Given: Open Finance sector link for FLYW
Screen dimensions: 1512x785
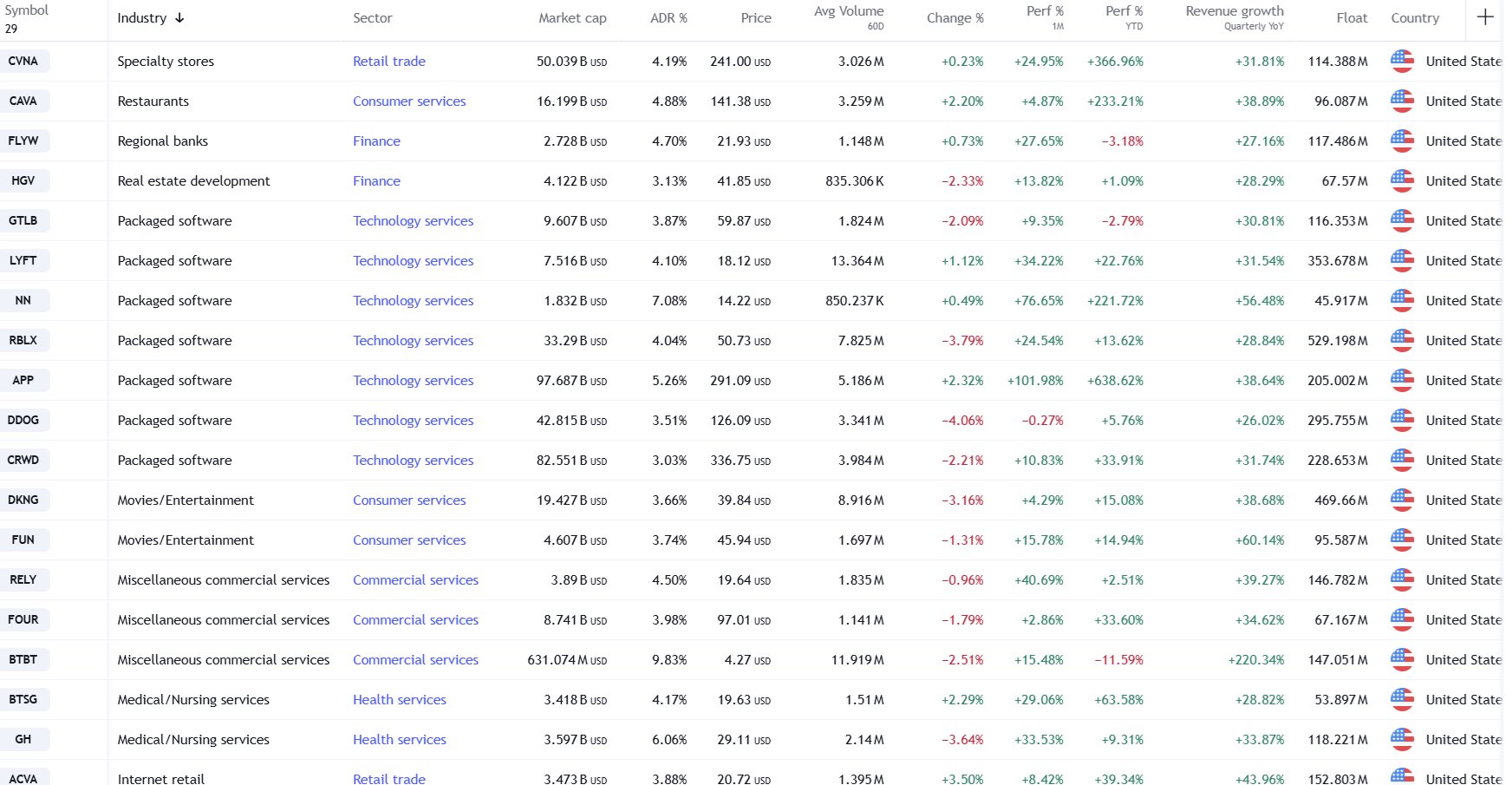Looking at the screenshot, I should point(376,141).
